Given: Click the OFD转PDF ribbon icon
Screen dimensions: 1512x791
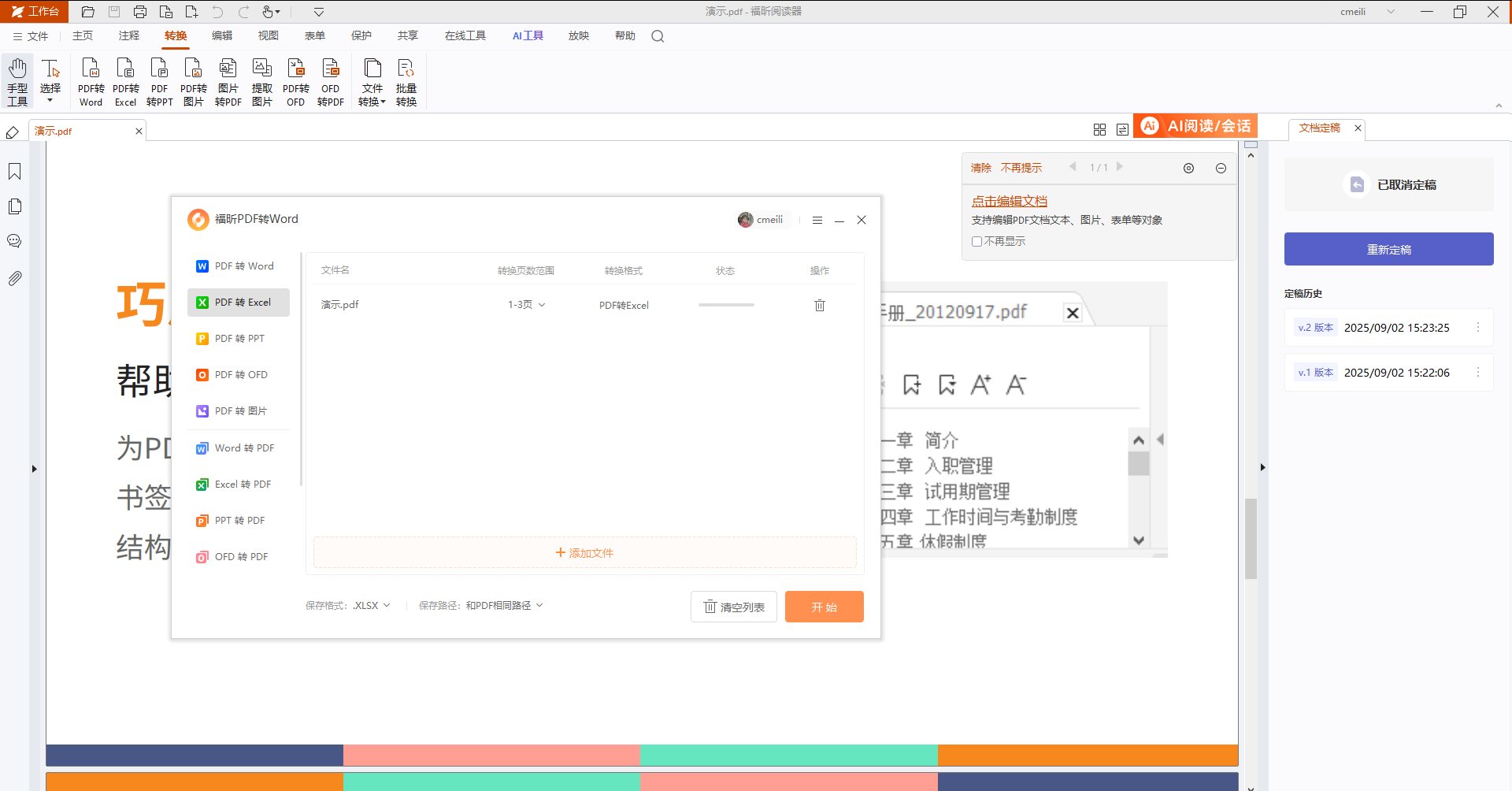Looking at the screenshot, I should tap(330, 82).
